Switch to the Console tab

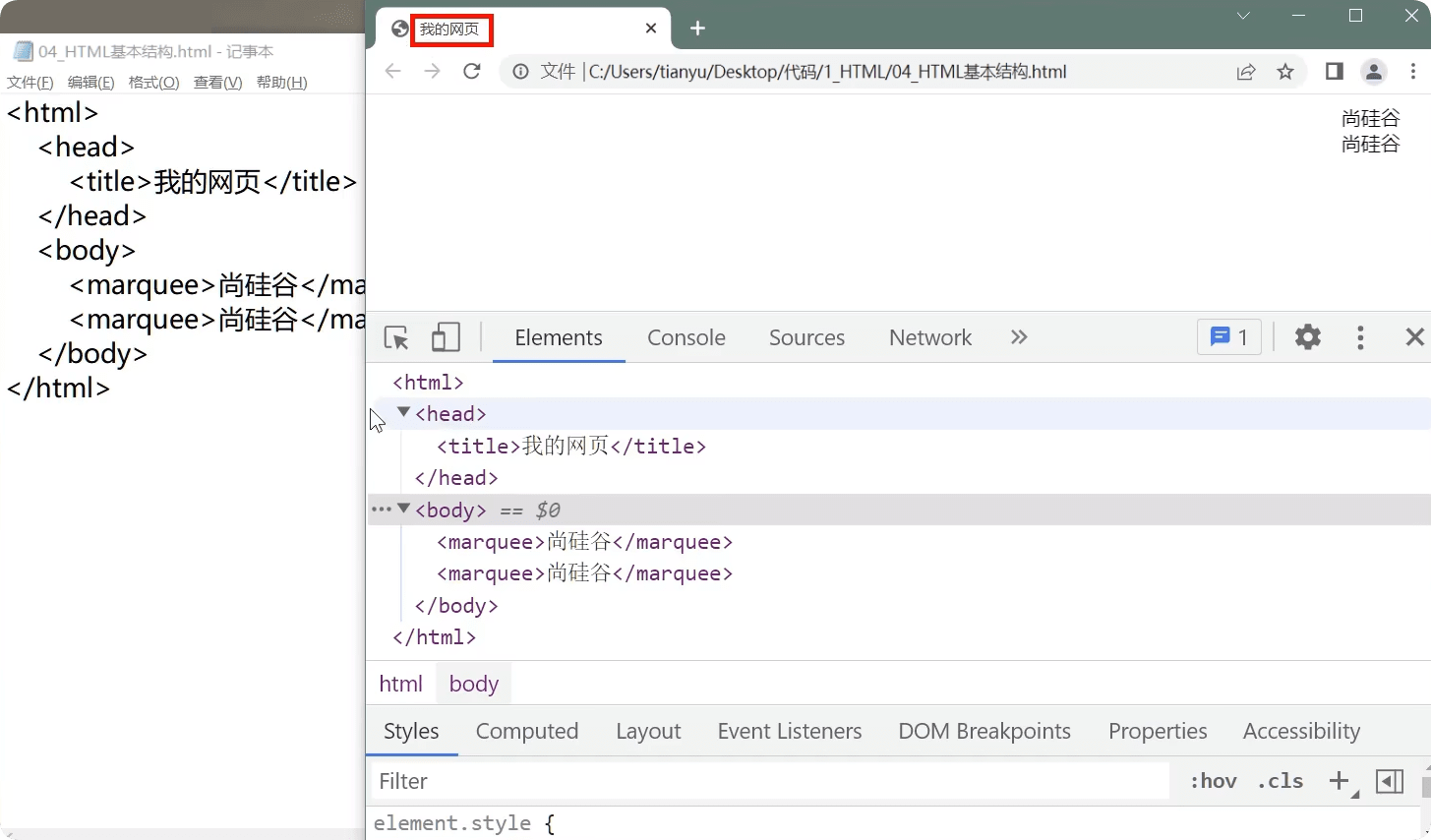click(686, 337)
